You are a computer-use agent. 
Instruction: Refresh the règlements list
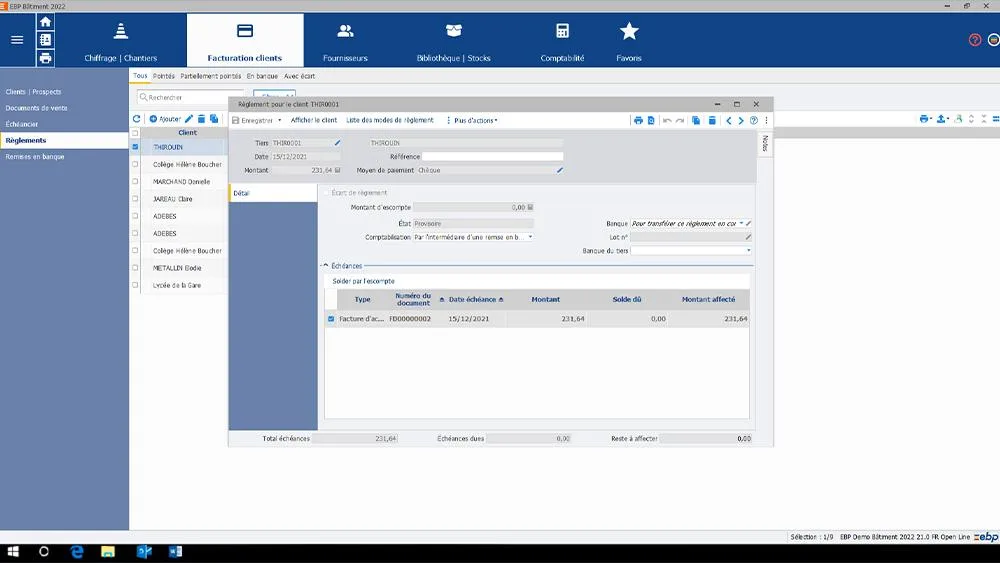pos(136,119)
